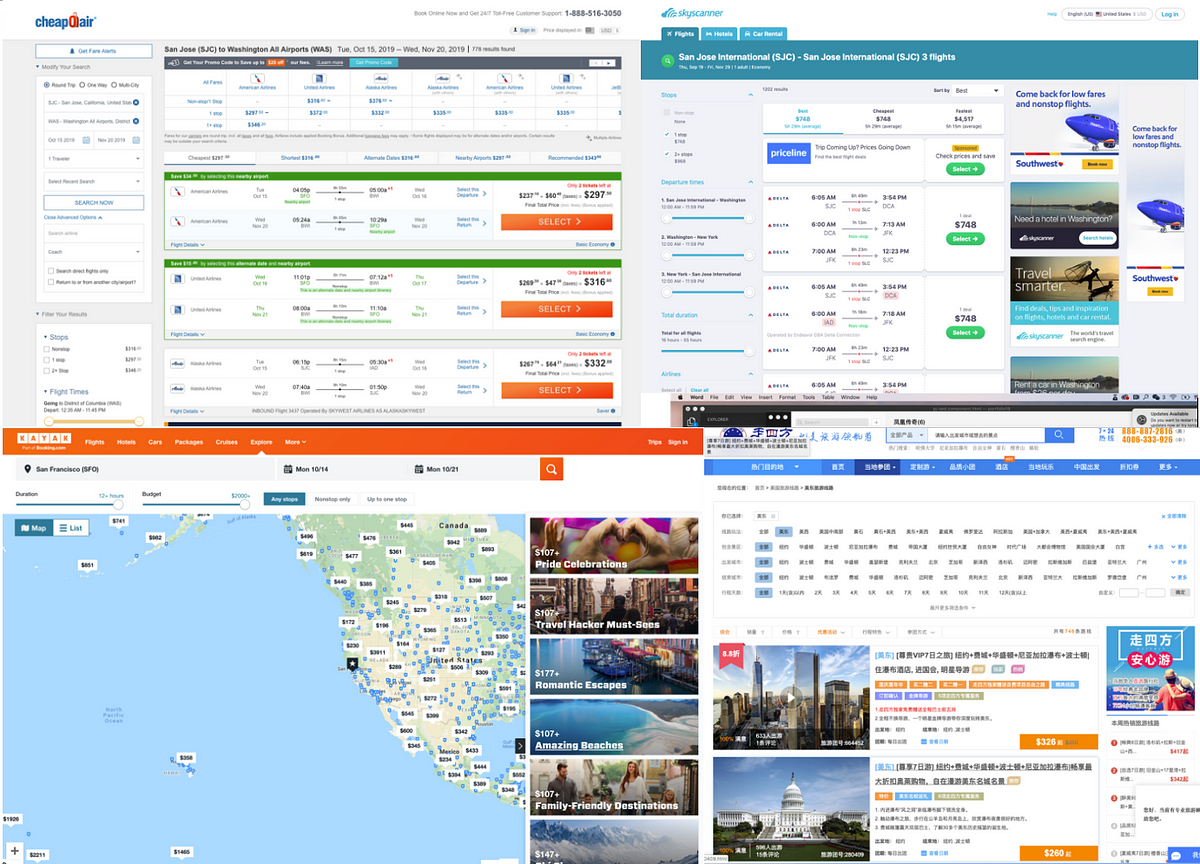Clear the SJC origin field using its X icon

click(136, 102)
